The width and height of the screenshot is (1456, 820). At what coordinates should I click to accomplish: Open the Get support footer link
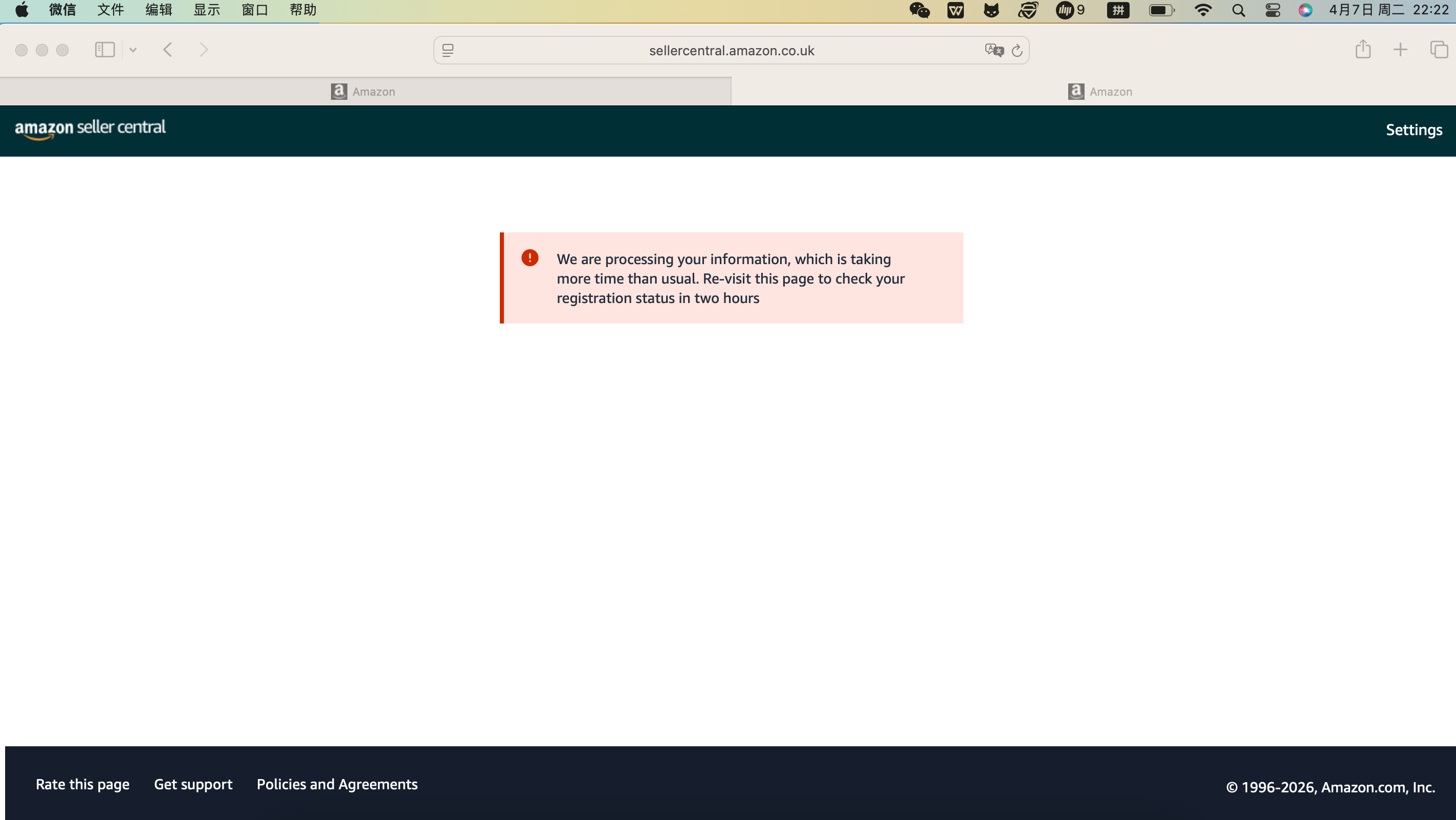pos(193,784)
